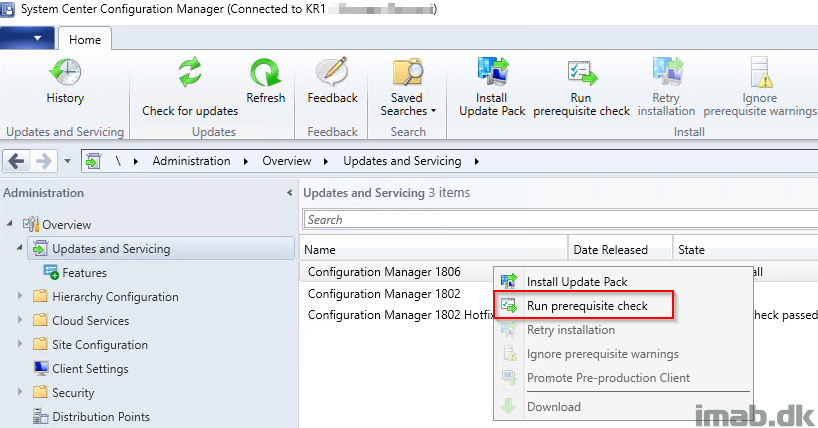Click the Features node icon
818x428 pixels.
tap(51, 272)
